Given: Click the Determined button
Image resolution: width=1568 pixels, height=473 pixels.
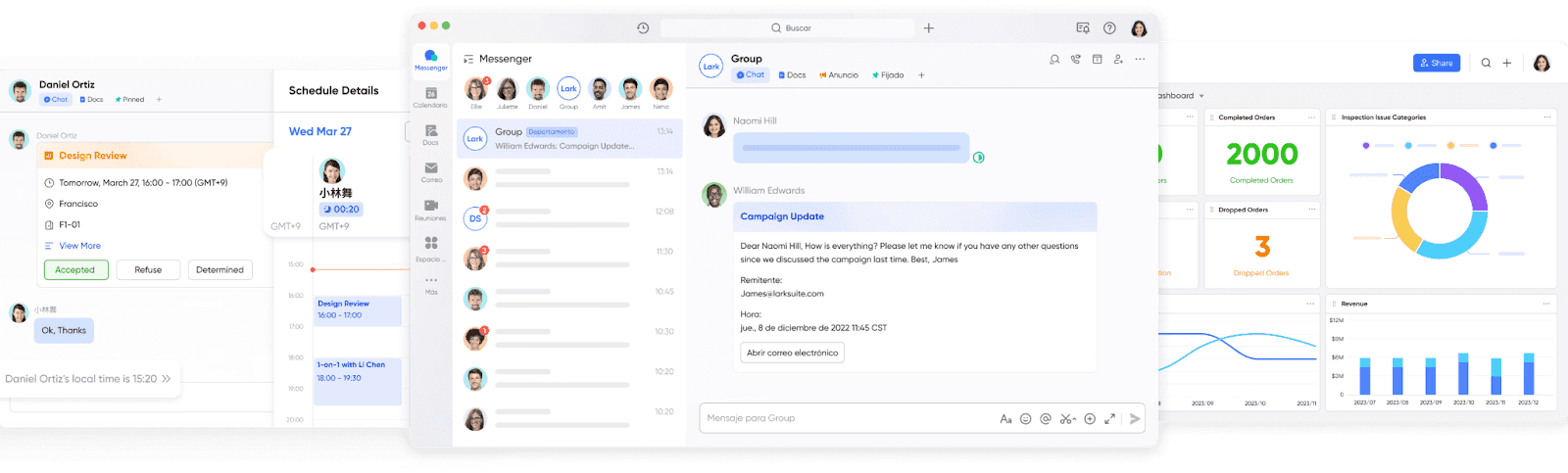Looking at the screenshot, I should click(x=220, y=270).
